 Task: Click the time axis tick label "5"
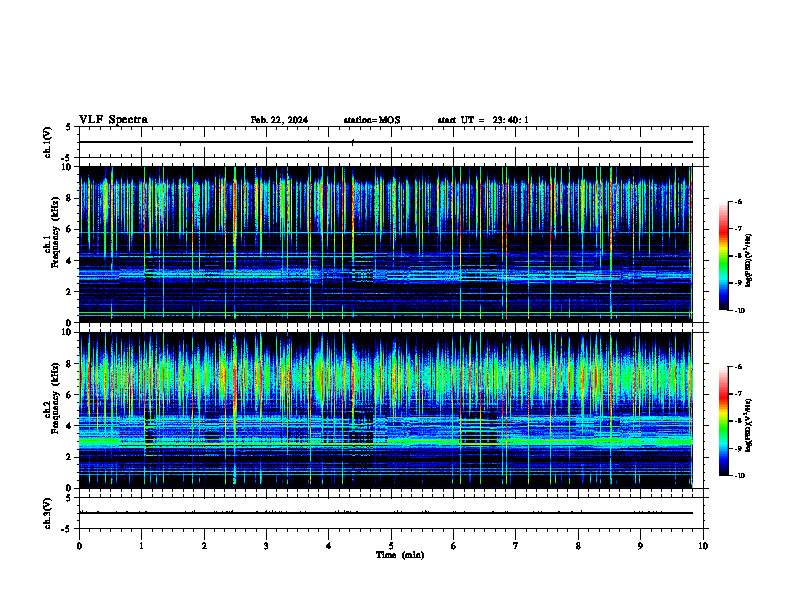pos(391,546)
